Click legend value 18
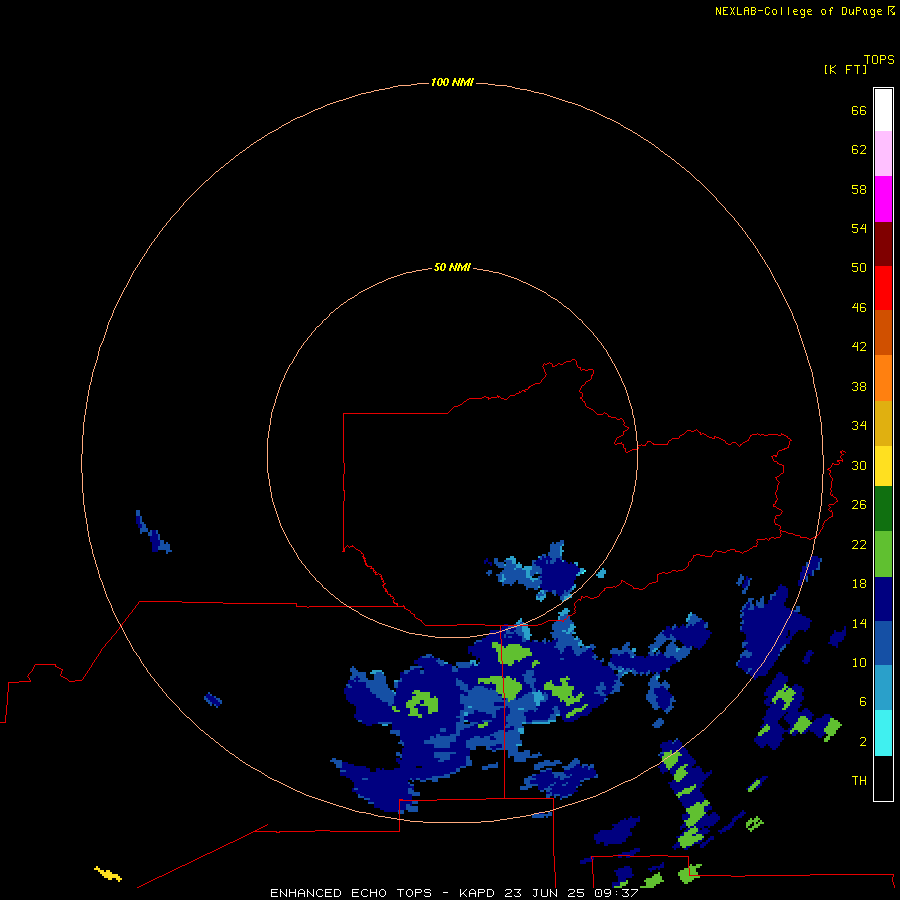 859,584
